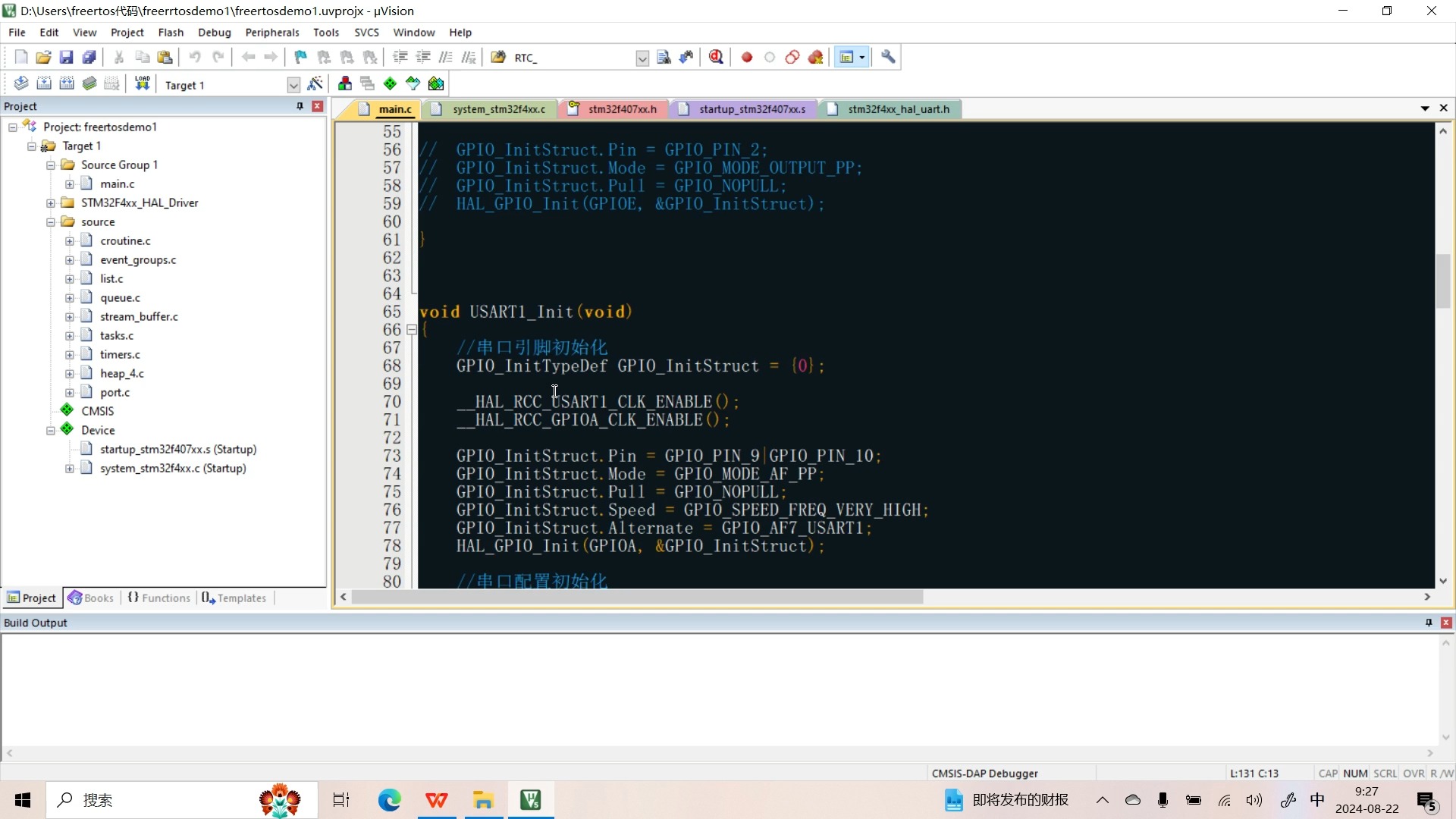This screenshot has width=1456, height=819.
Task: Open the Target 1 dropdown
Action: click(293, 85)
